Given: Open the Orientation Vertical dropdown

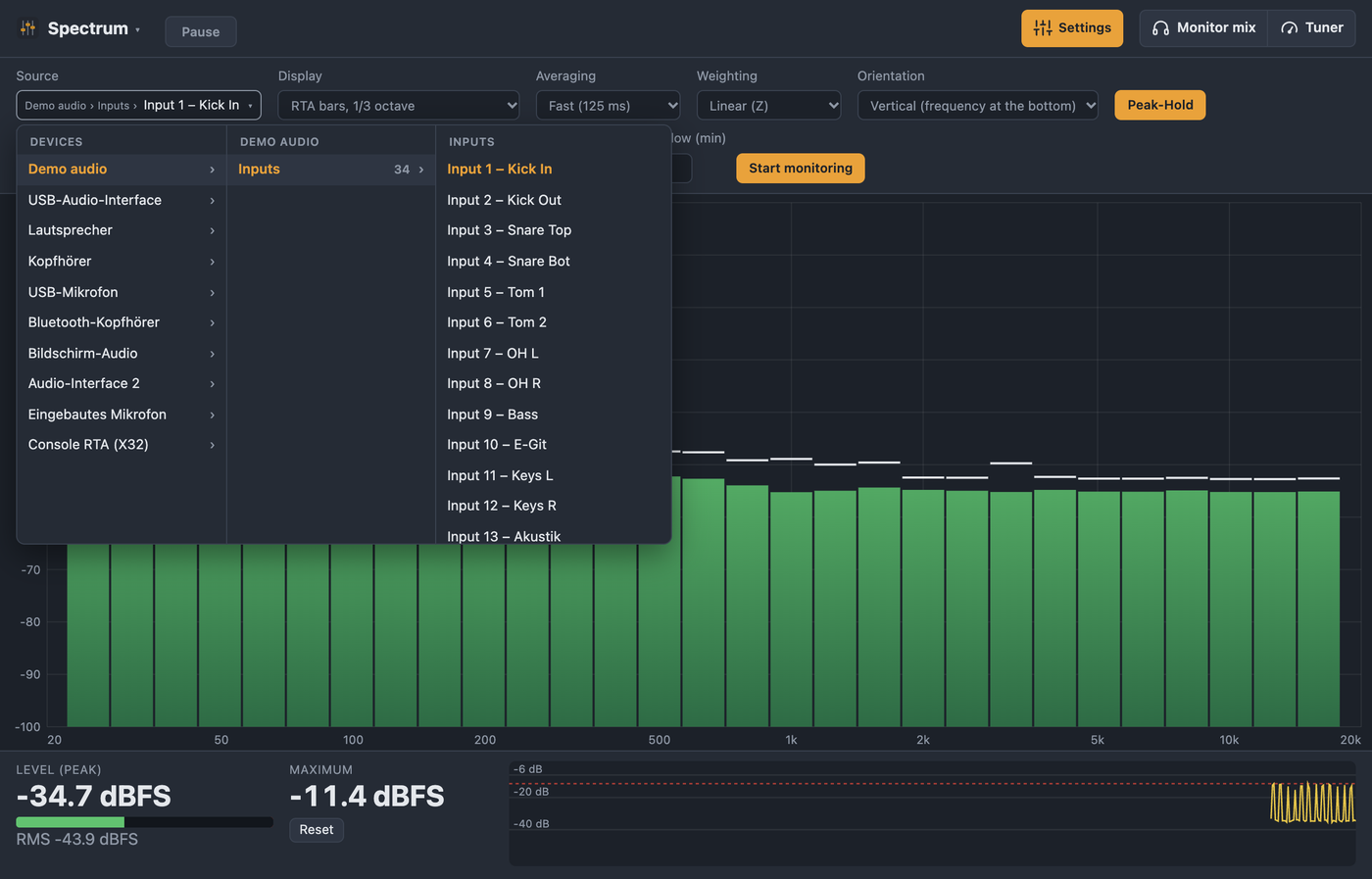Looking at the screenshot, I should [x=978, y=106].
